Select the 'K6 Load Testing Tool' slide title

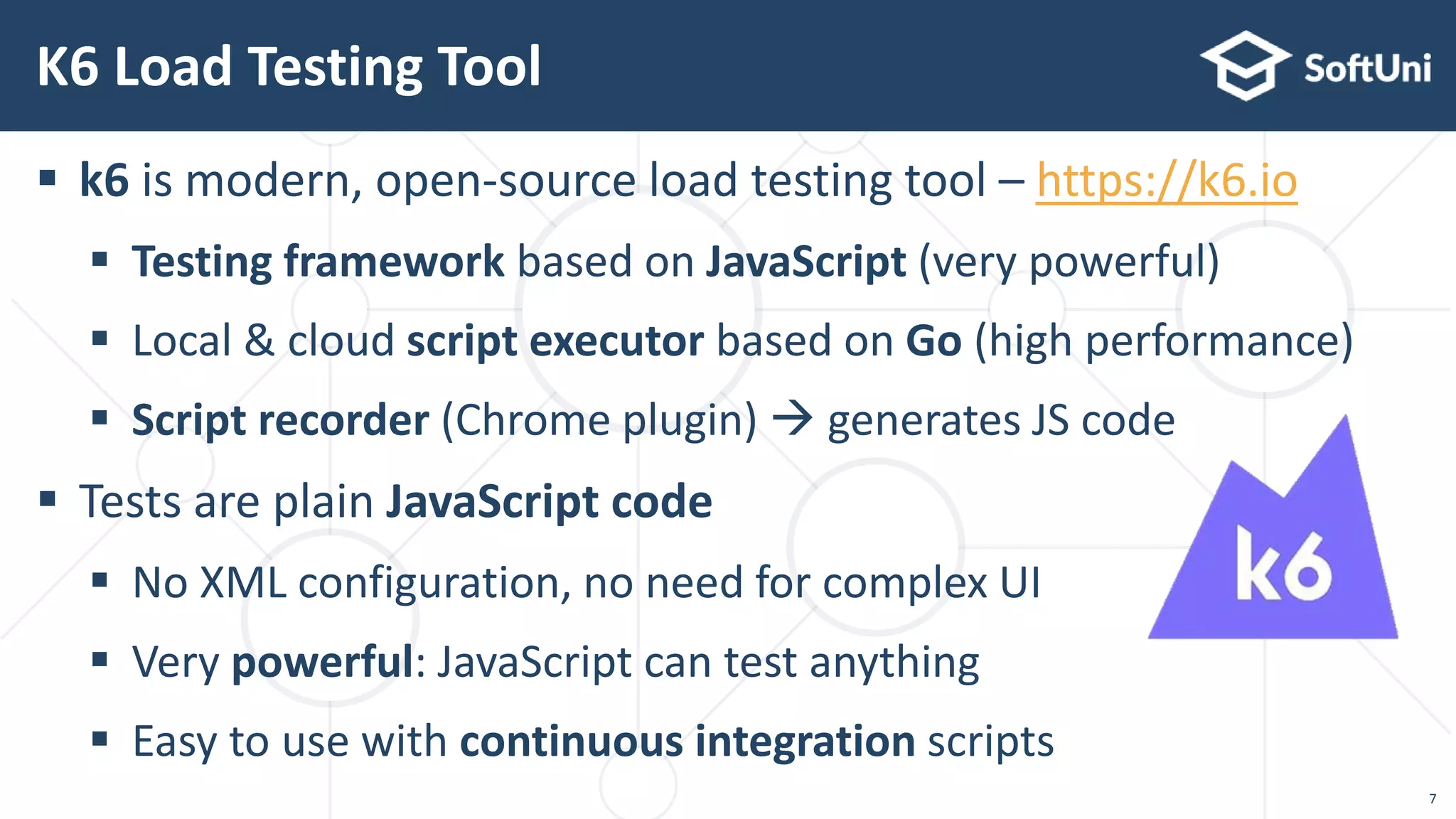pyautogui.click(x=289, y=67)
